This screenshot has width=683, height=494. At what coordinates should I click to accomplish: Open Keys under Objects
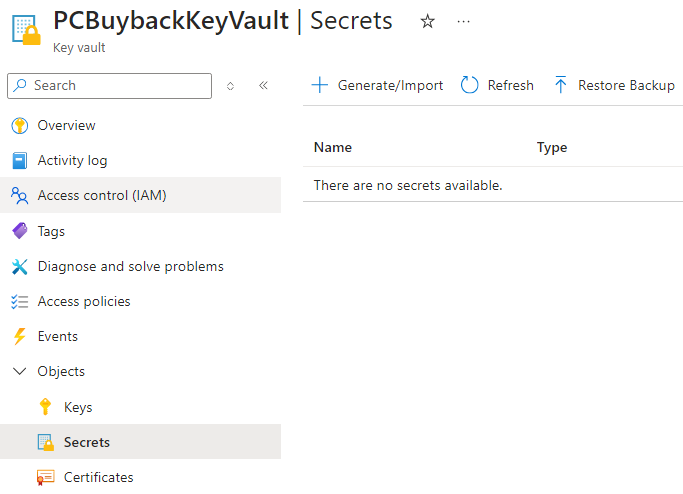tap(78, 407)
